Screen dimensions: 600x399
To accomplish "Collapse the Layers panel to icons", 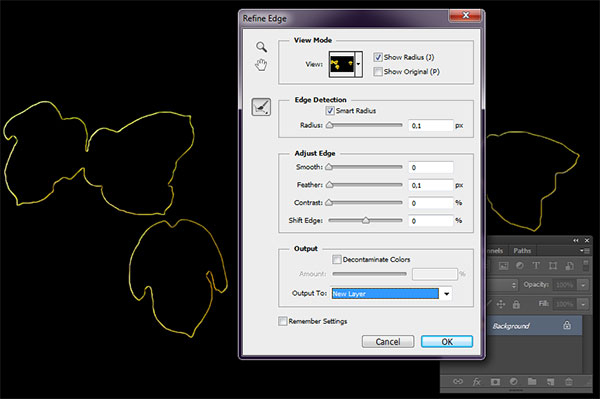I will pos(576,240).
